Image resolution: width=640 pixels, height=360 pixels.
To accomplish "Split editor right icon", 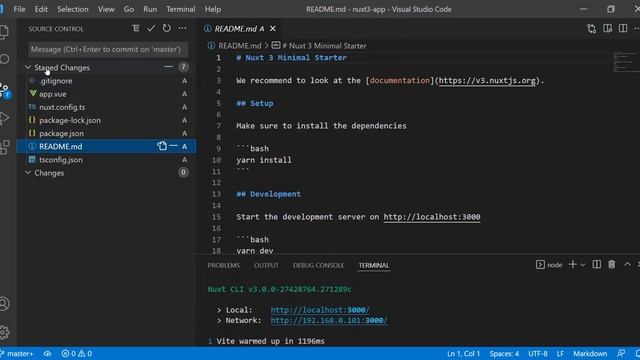I will 623,29.
